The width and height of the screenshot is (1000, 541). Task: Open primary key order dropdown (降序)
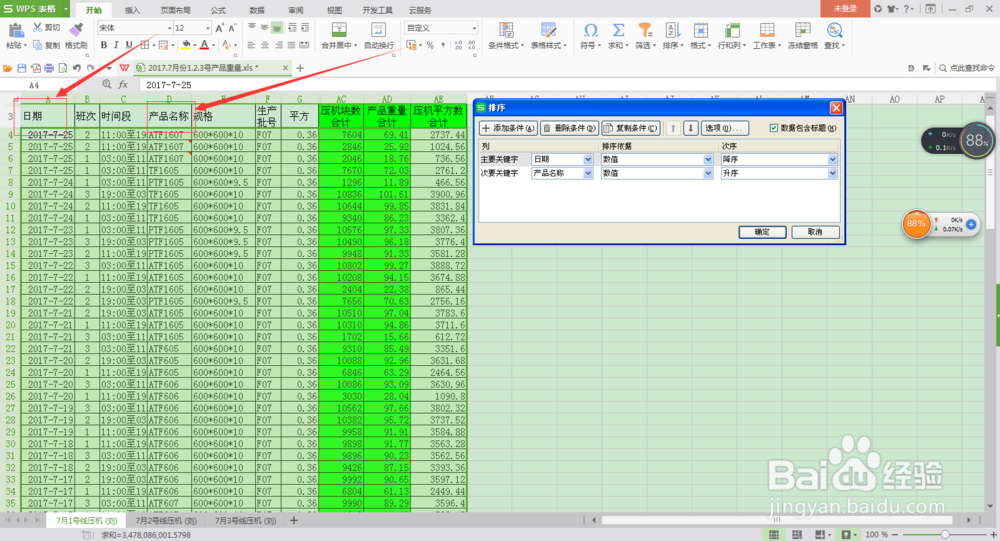tap(832, 159)
